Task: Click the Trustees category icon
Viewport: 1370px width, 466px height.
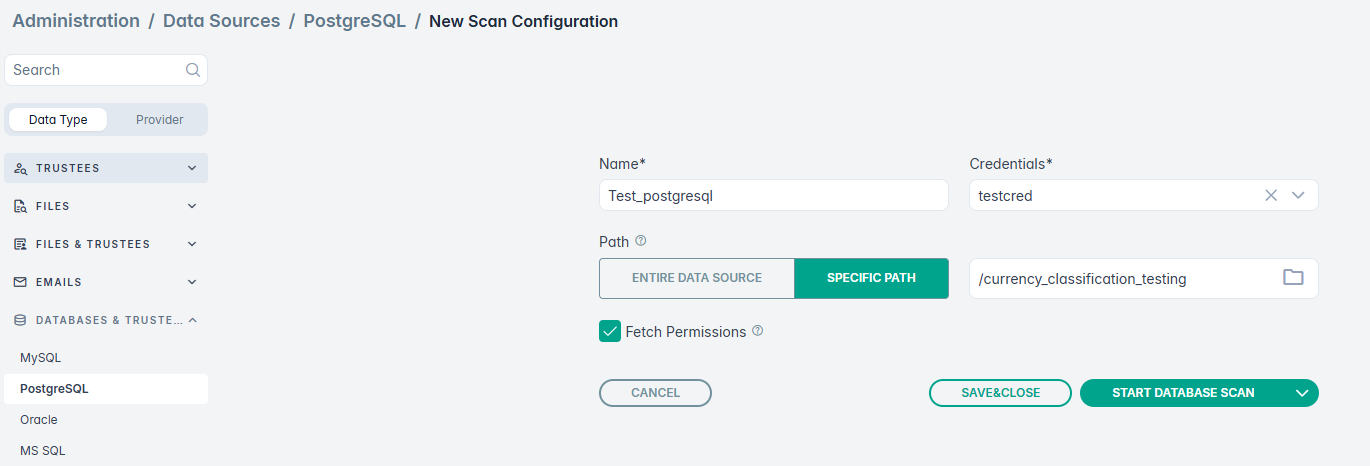Action: [x=20, y=168]
